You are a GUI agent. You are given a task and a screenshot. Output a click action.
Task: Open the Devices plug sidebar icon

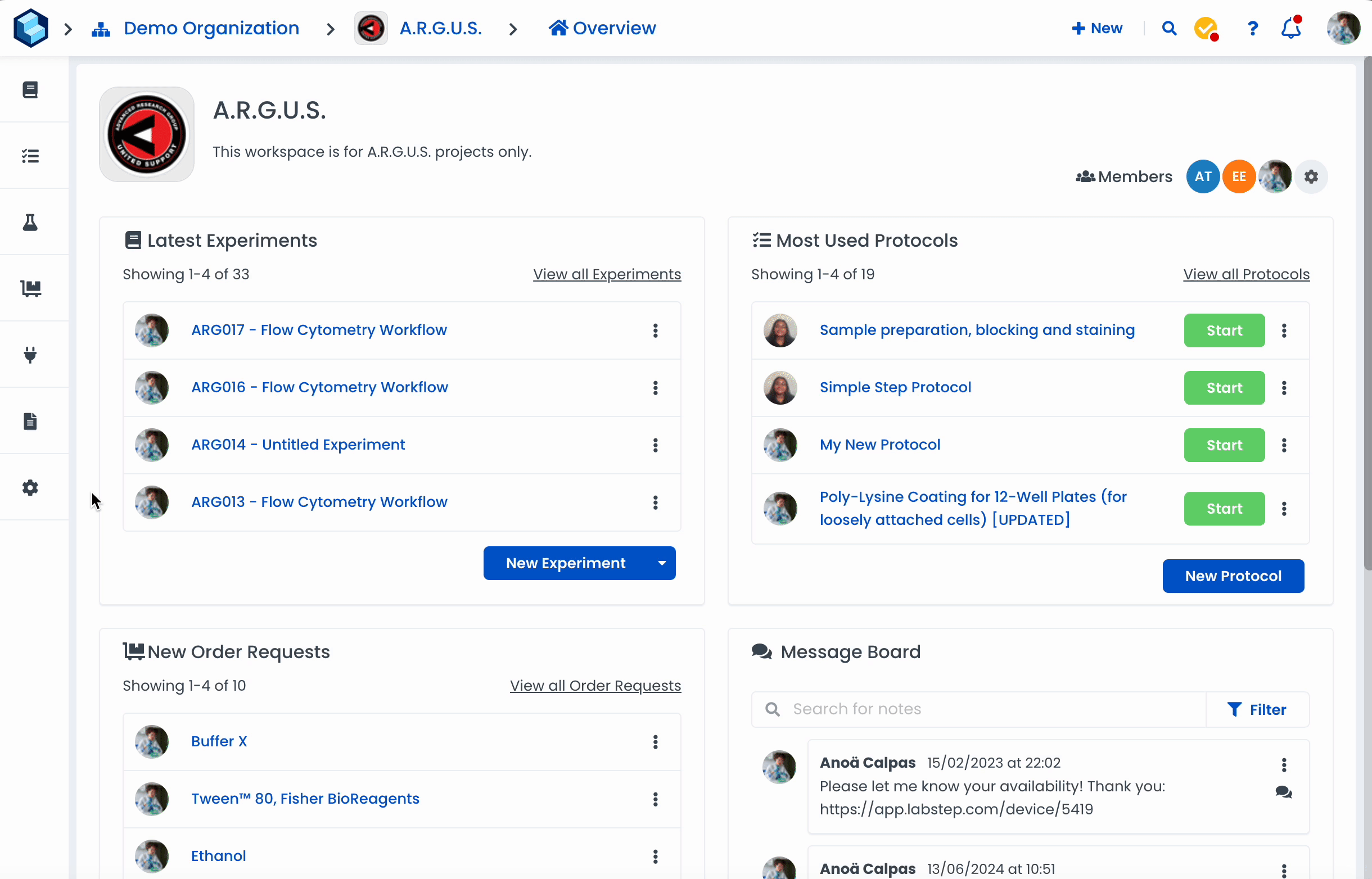pos(30,355)
